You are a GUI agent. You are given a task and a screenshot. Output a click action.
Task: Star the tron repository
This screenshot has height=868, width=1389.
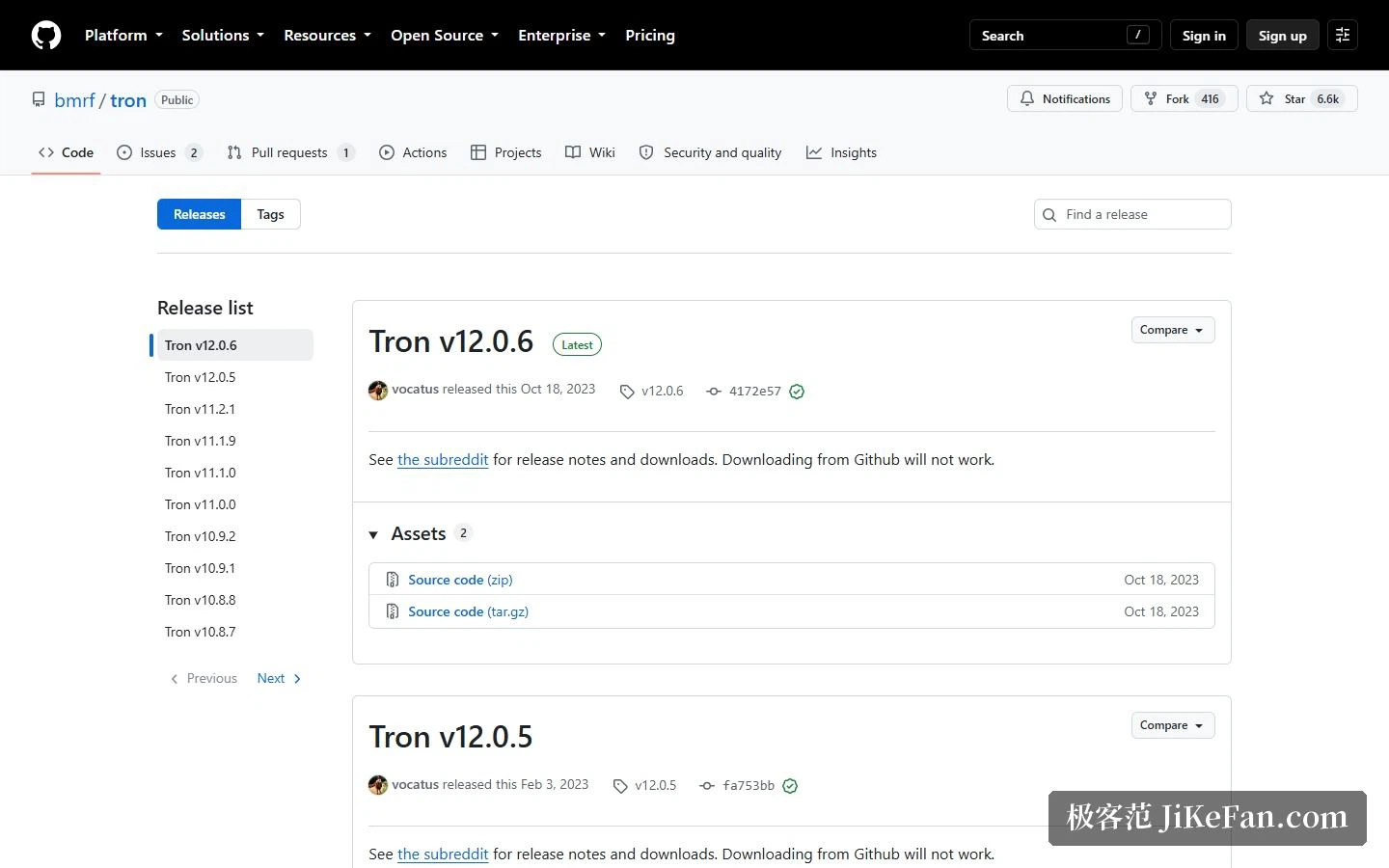(x=1301, y=98)
